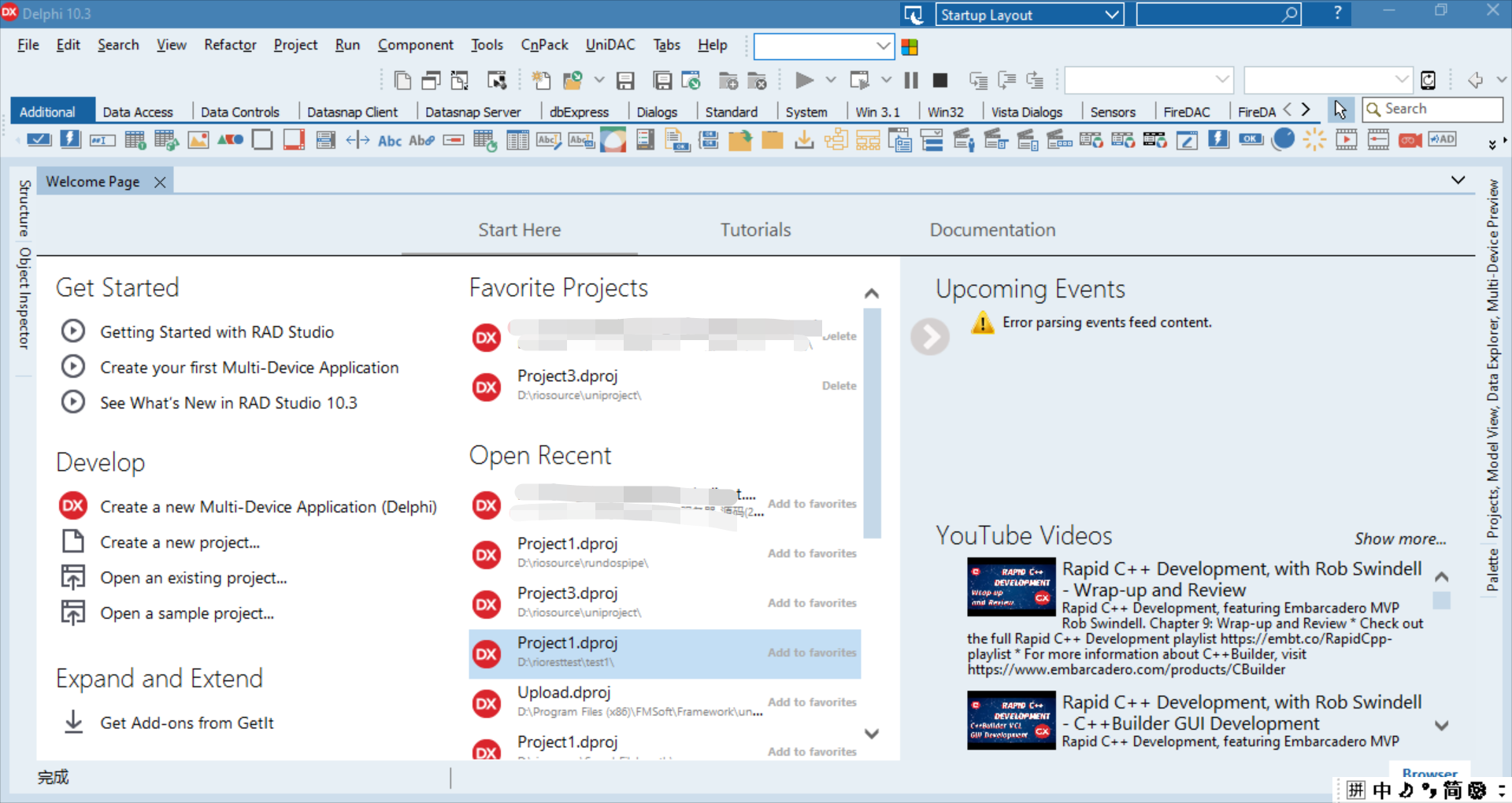Screen dimensions: 1512x803
Task: Open the first empty toolbar combo box
Action: [x=1149, y=80]
